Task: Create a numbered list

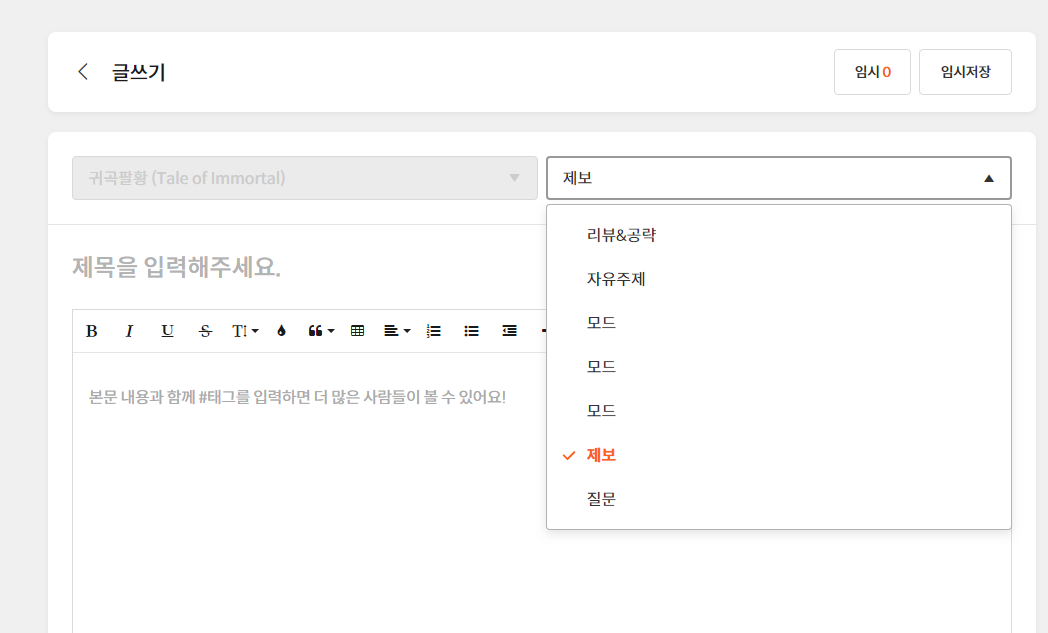Action: point(433,331)
